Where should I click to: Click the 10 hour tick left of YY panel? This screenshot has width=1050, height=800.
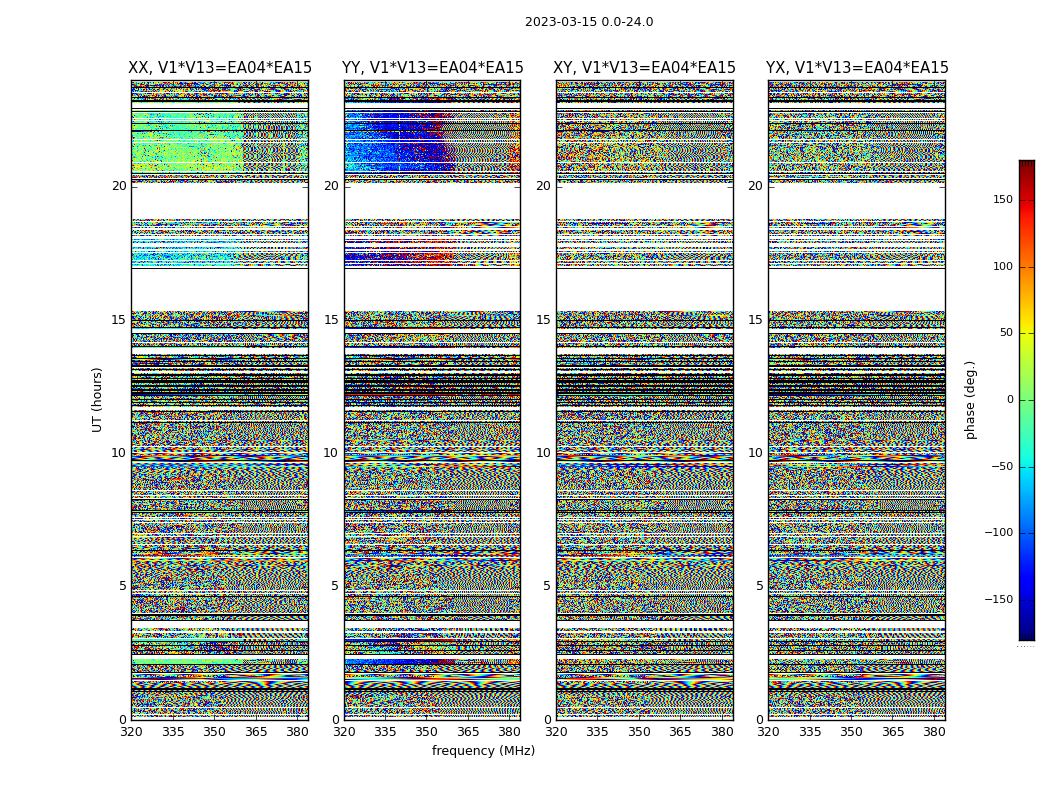click(x=331, y=453)
